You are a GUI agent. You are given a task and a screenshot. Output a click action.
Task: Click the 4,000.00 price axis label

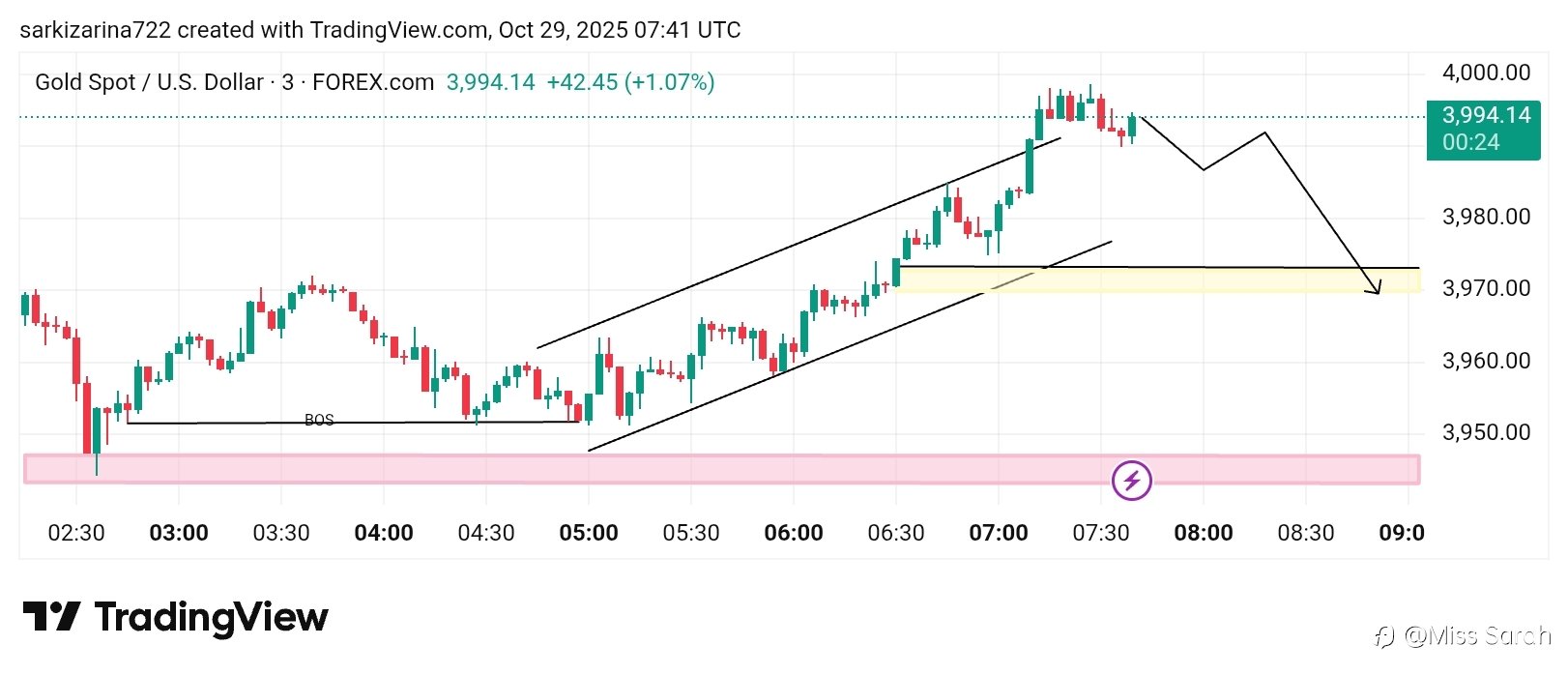click(x=1486, y=73)
